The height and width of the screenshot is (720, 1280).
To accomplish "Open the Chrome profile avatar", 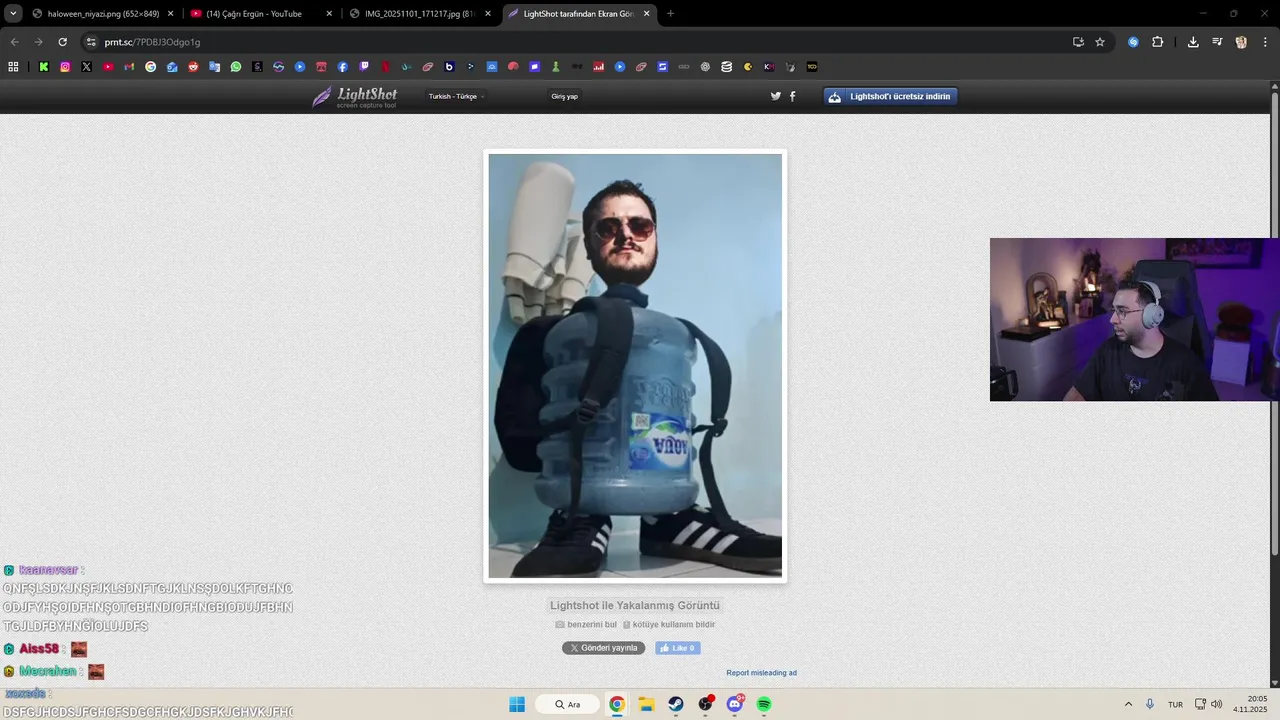I will click(1241, 42).
